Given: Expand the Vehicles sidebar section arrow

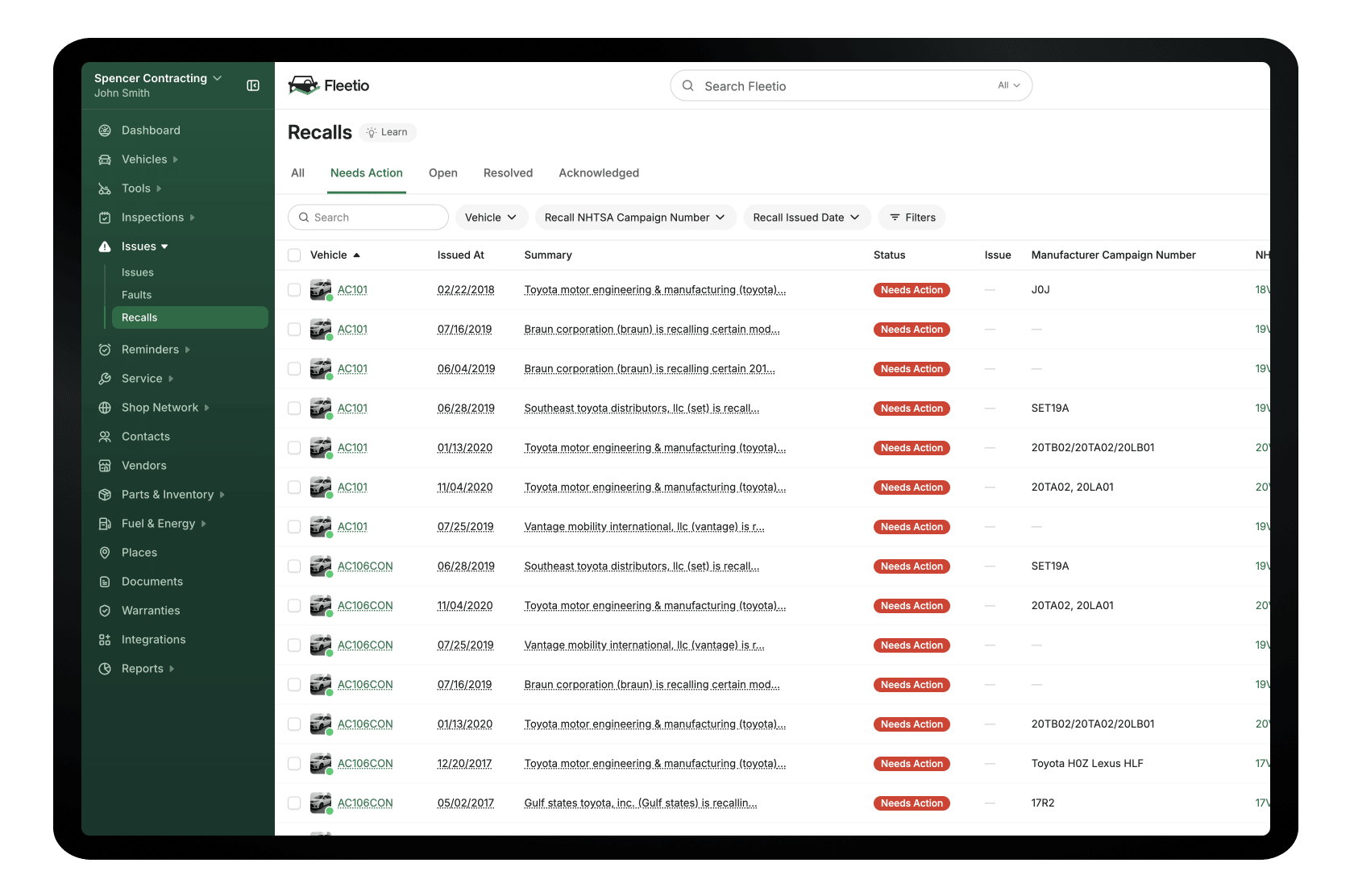Looking at the screenshot, I should [x=175, y=160].
